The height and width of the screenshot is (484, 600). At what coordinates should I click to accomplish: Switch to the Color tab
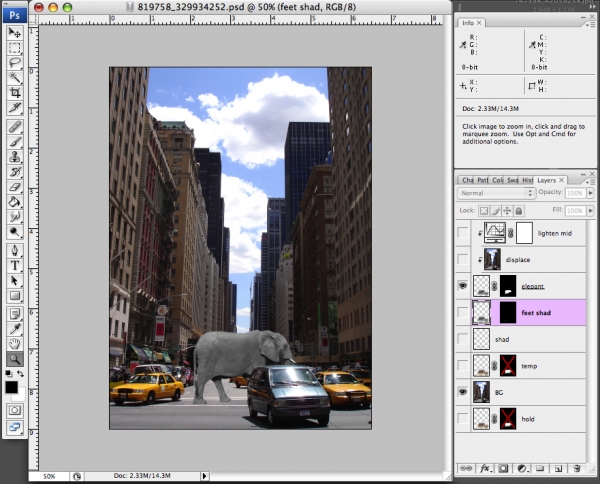[497, 180]
